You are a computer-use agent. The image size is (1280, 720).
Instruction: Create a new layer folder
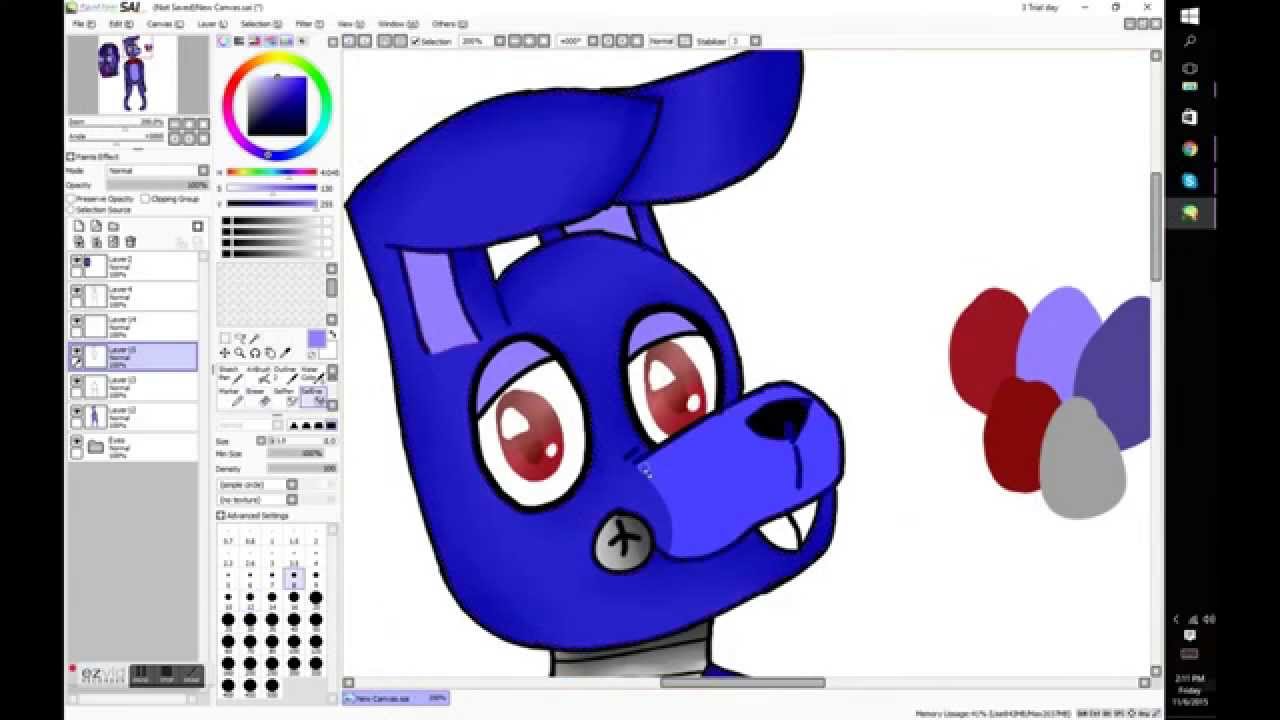tap(113, 227)
